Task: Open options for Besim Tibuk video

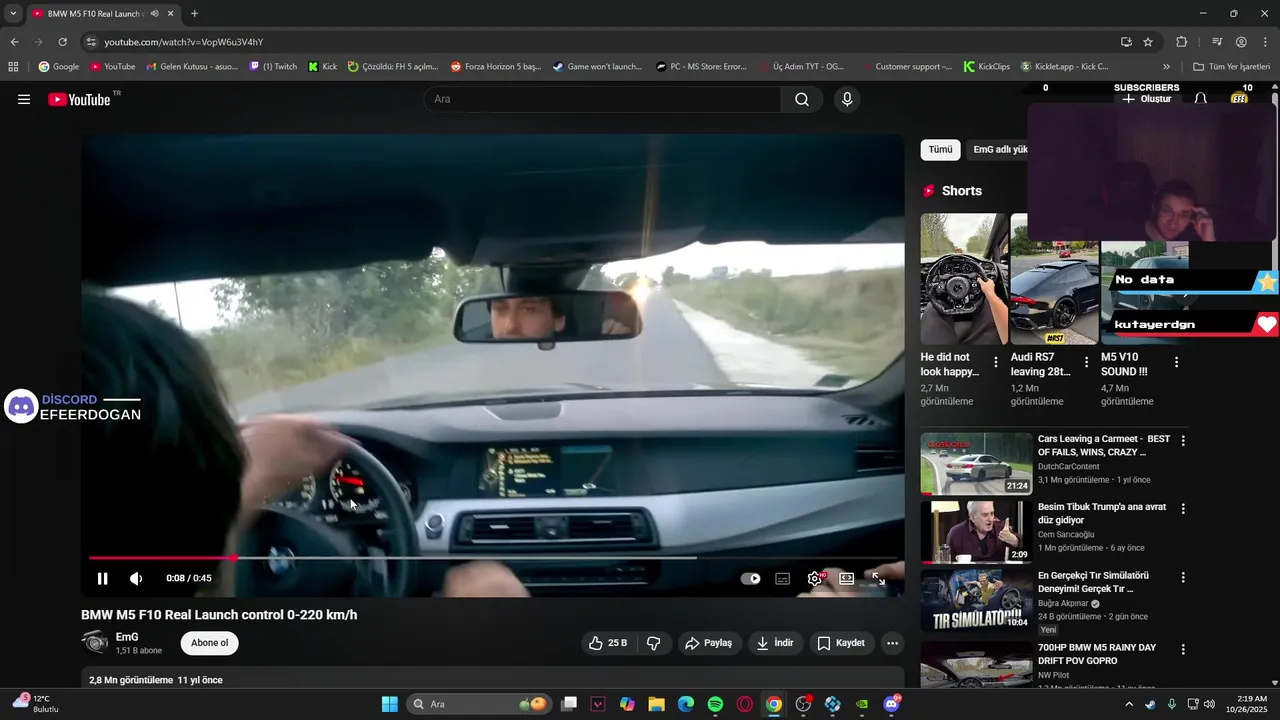Action: coord(1183,509)
